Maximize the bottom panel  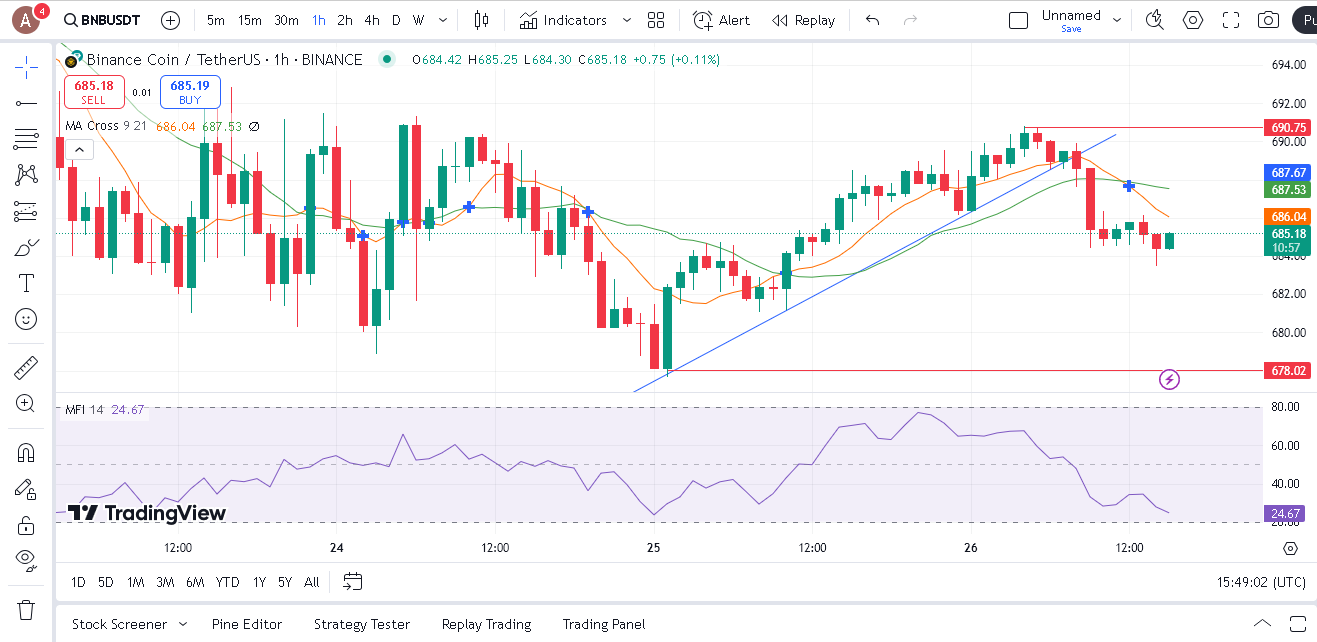(x=1298, y=624)
